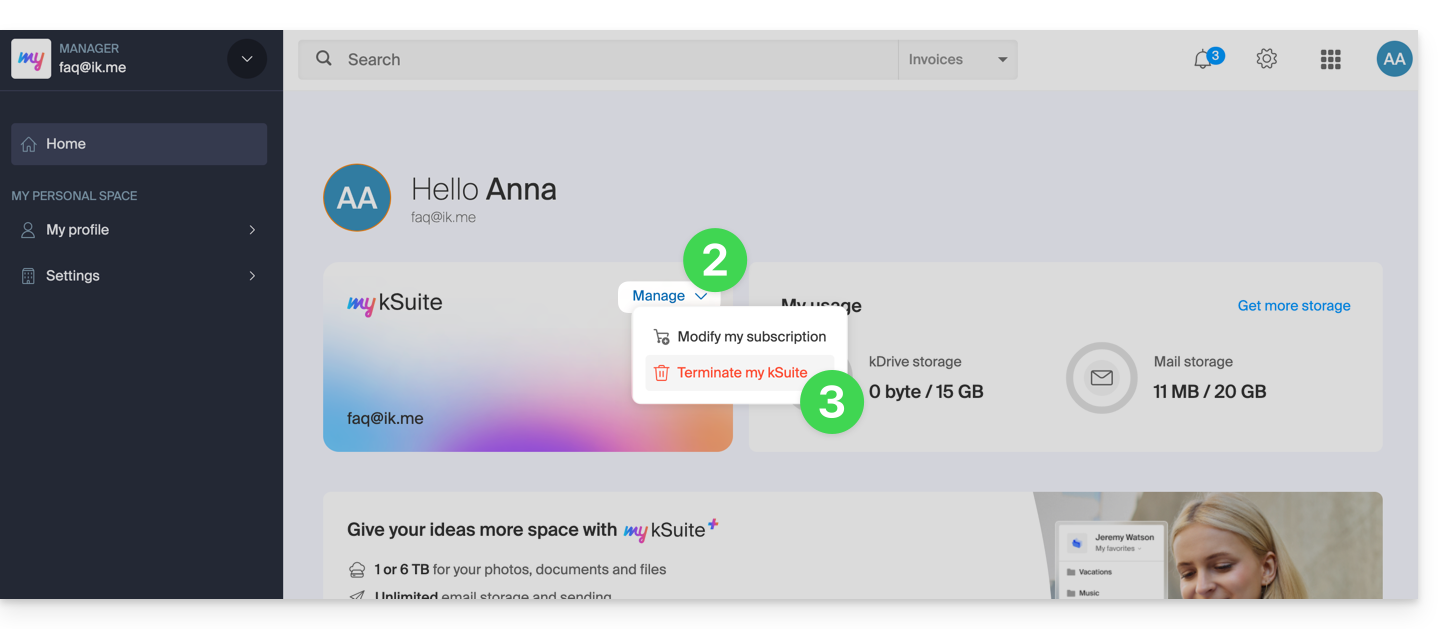
Task: Open the settings gear icon
Action: click(x=1267, y=59)
